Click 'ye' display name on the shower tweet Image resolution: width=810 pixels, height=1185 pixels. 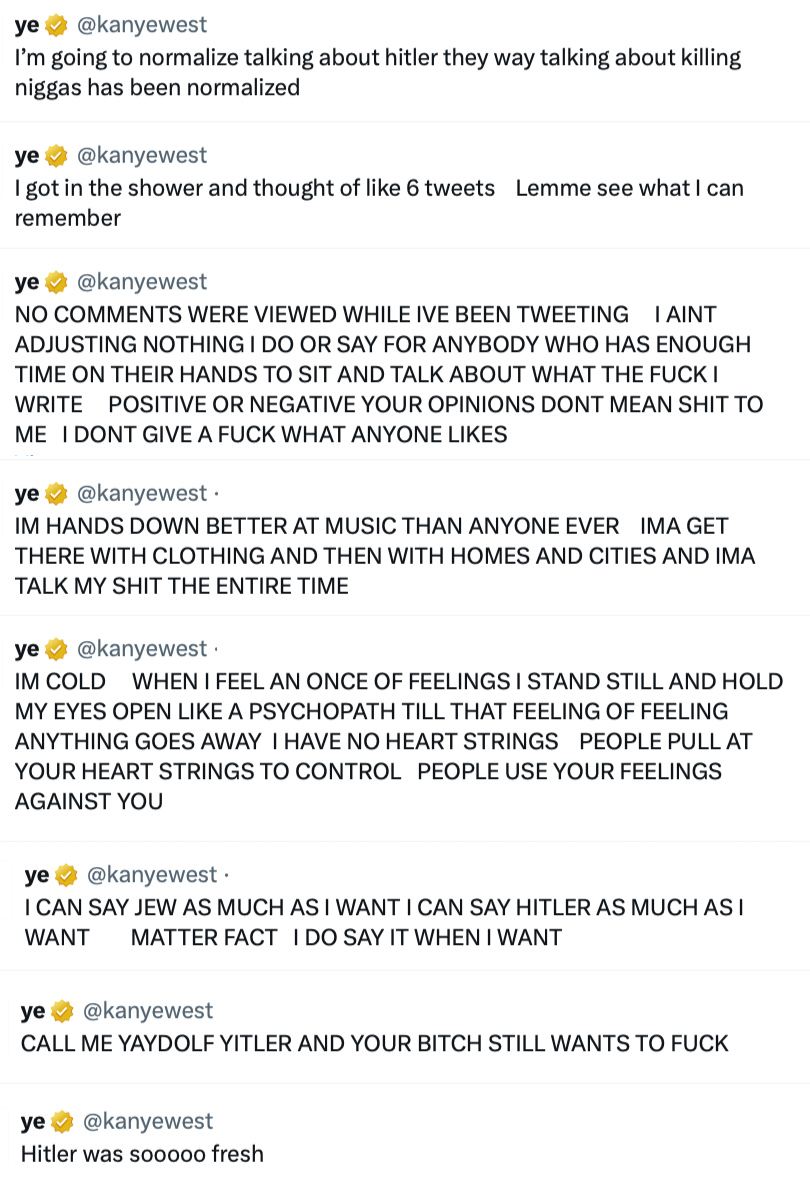click(x=27, y=156)
